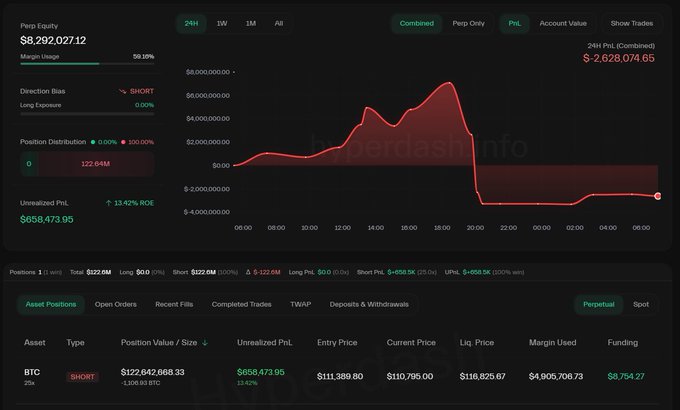The image size is (680, 410).
Task: Open the Open Orders tab
Action: pyautogui.click(x=115, y=304)
